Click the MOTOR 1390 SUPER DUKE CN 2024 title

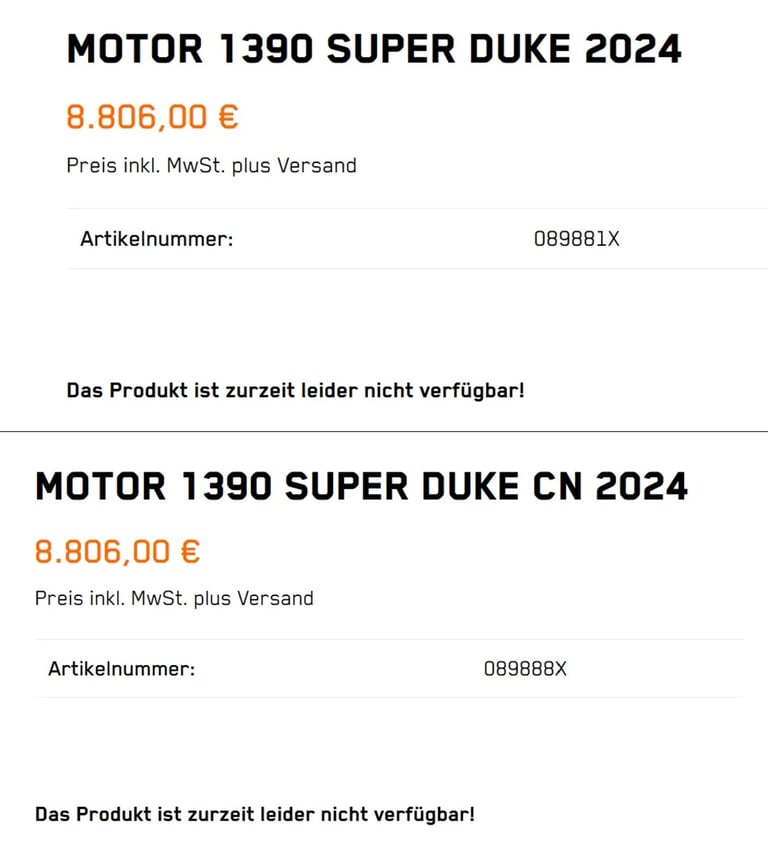[361, 487]
